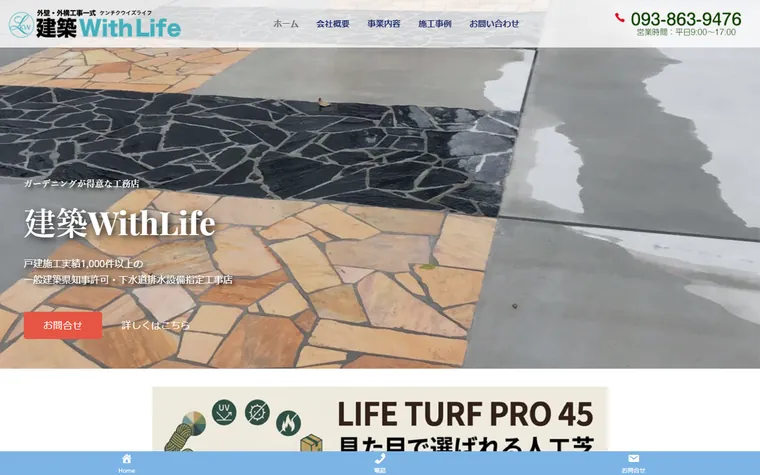Click the text ガーデニングが得意な工務店

click(81, 183)
